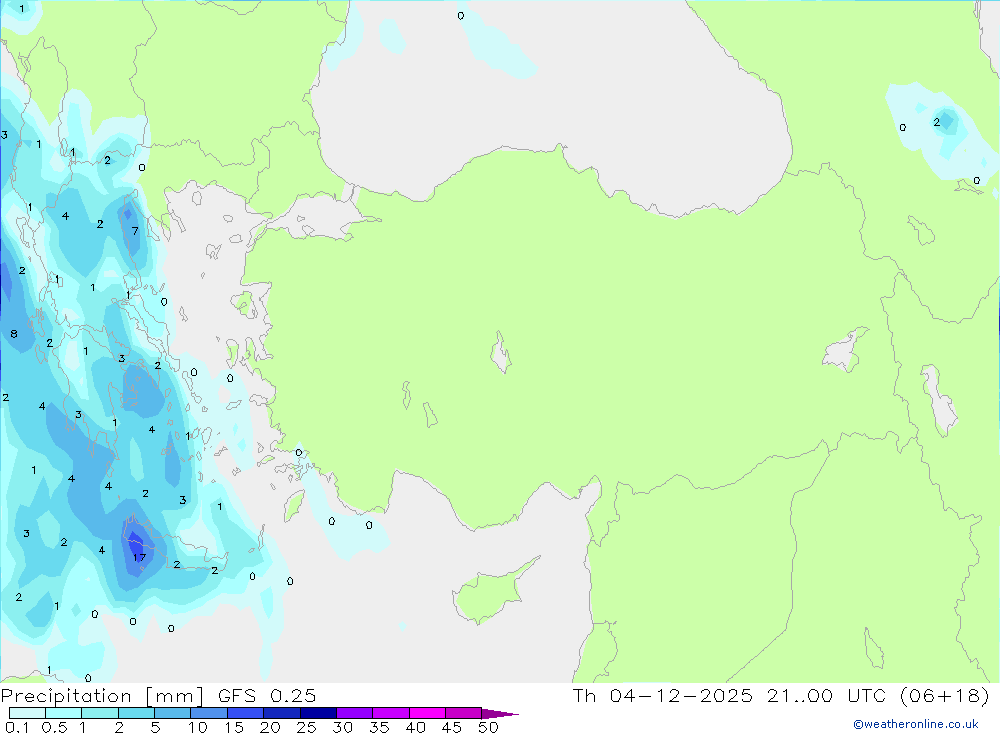This screenshot has width=1000, height=733.
Task: Click the 'Precipitation [mm]' title text
Action: (103, 695)
